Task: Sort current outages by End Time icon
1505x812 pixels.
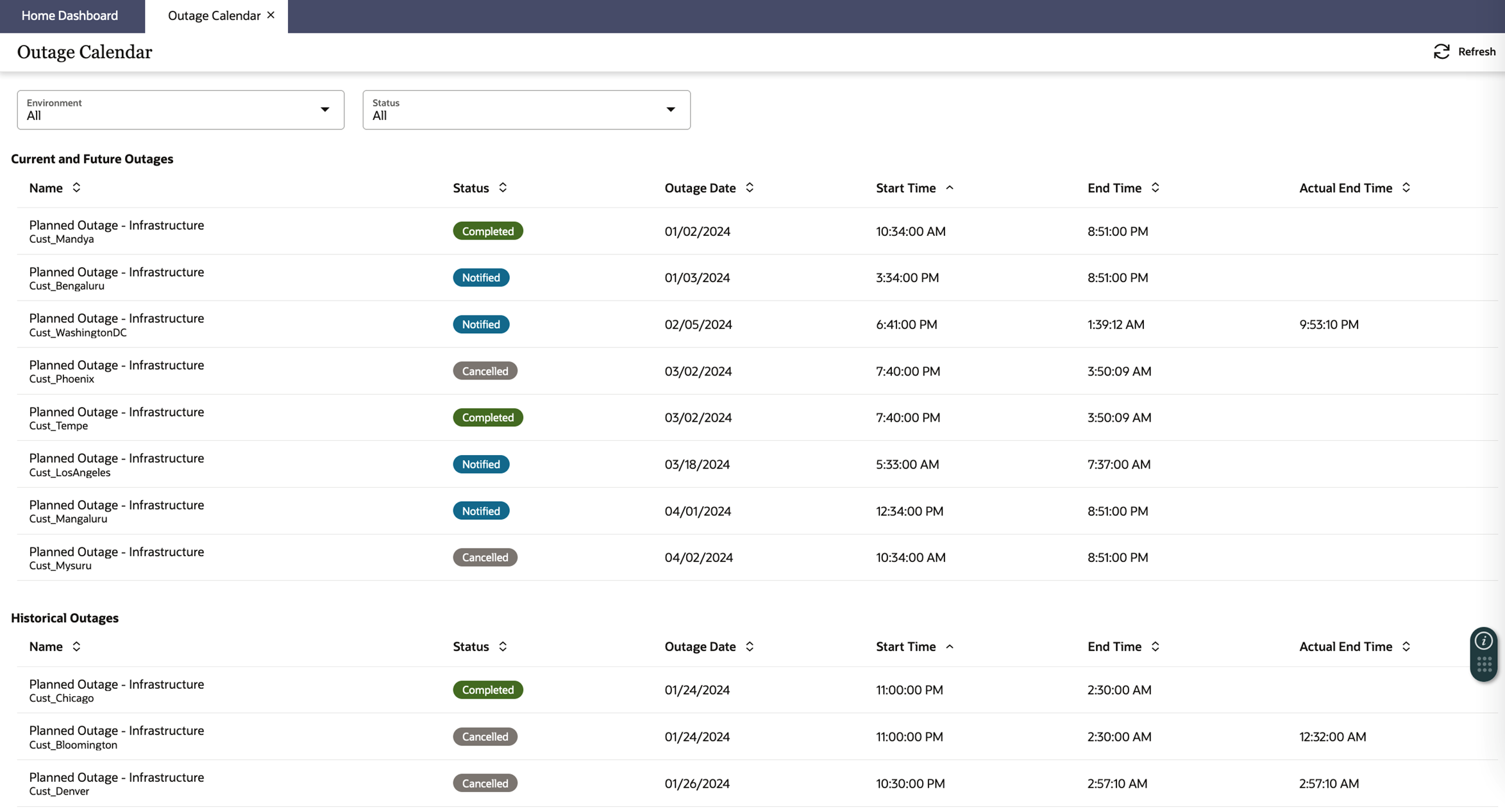Action: 1155,188
